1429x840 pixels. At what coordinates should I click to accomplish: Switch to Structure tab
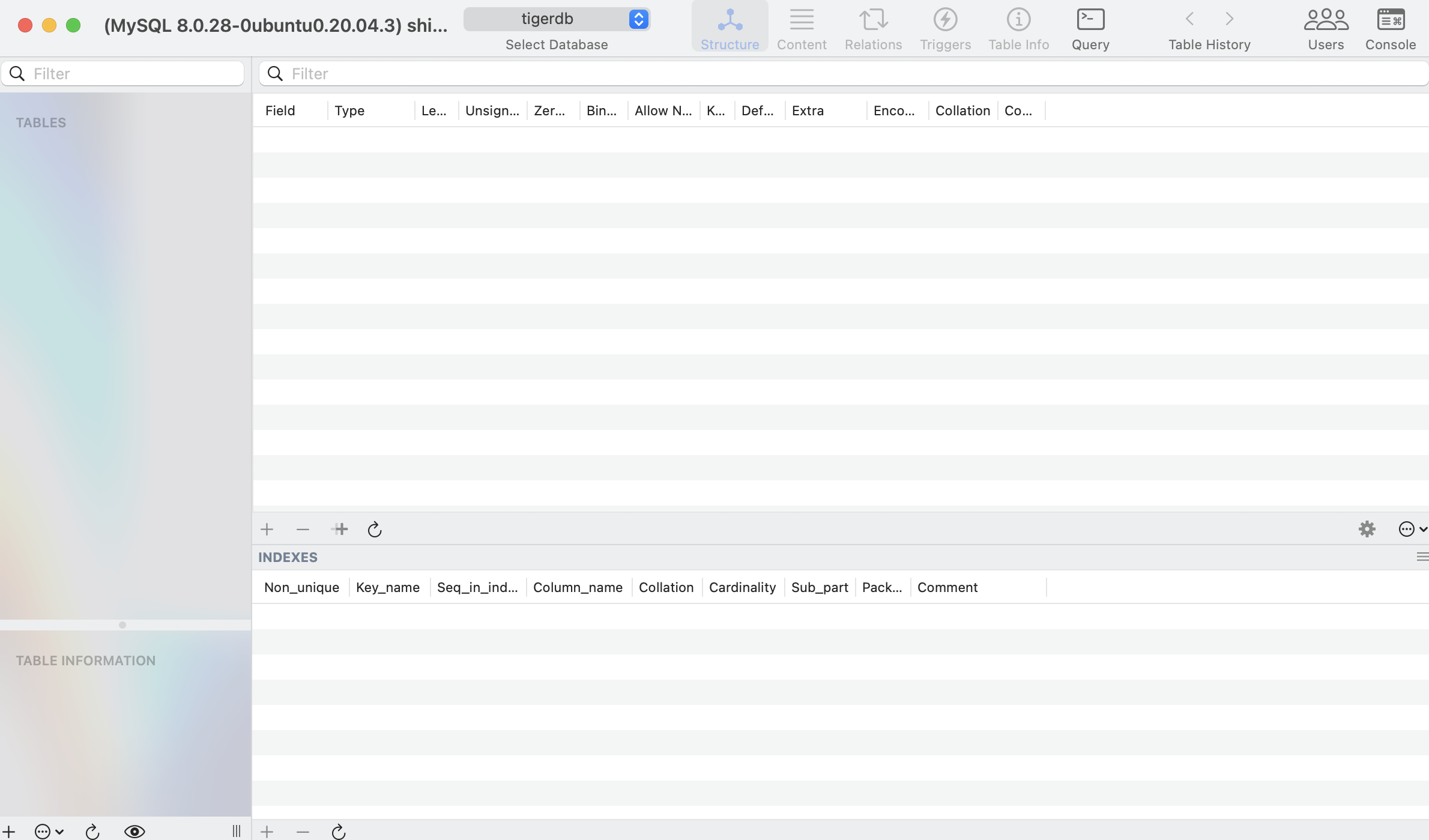[730, 28]
